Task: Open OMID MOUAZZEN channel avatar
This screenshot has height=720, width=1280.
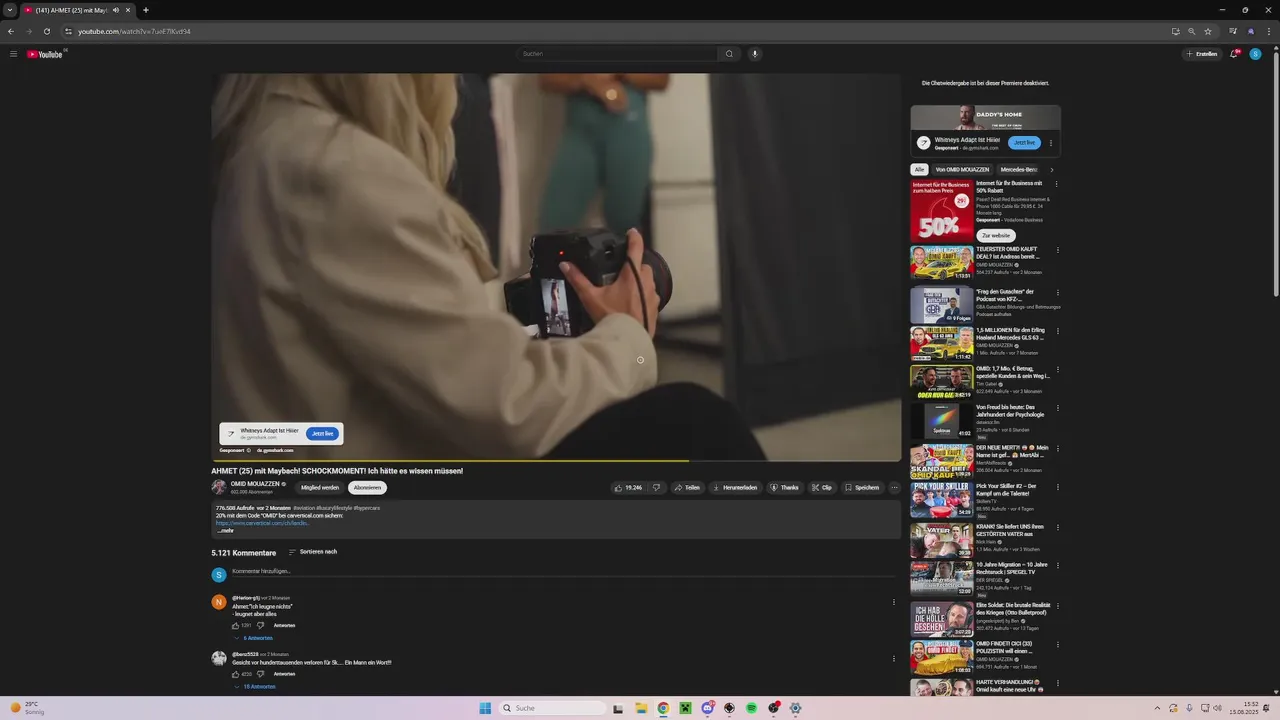Action: (219, 487)
